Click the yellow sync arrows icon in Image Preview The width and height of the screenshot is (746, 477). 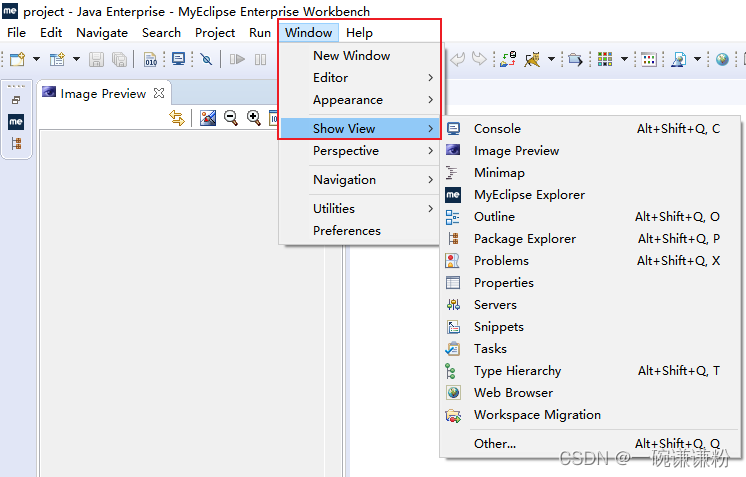(x=177, y=118)
